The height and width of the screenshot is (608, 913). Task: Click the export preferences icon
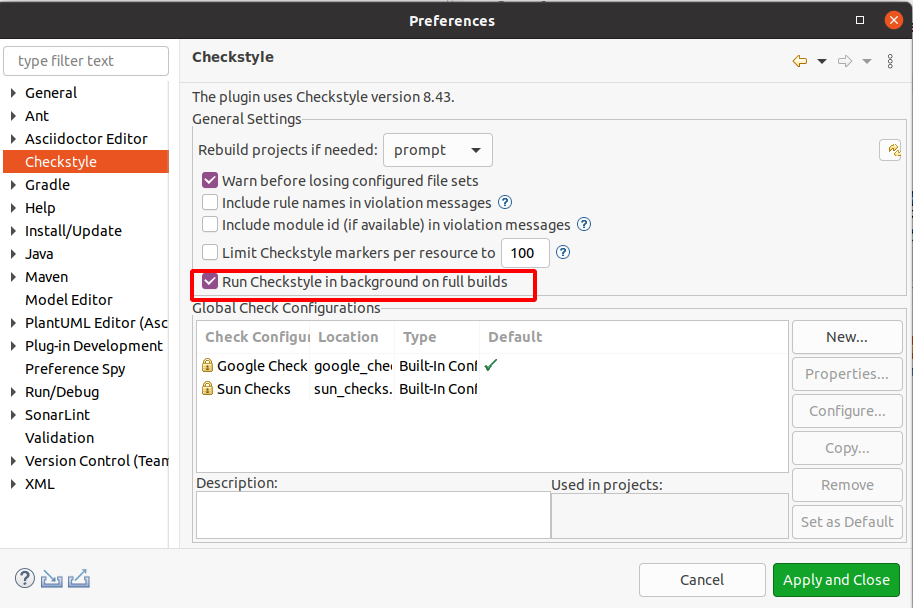79,579
